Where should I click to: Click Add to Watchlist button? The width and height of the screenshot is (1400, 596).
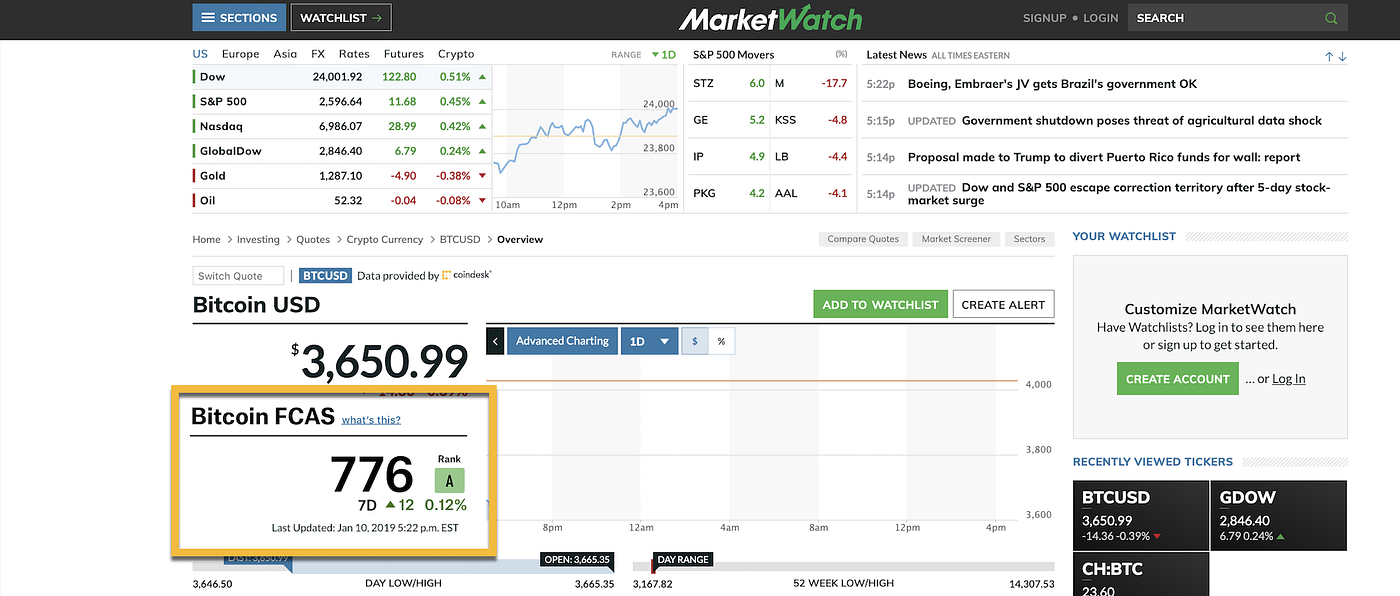pos(880,305)
